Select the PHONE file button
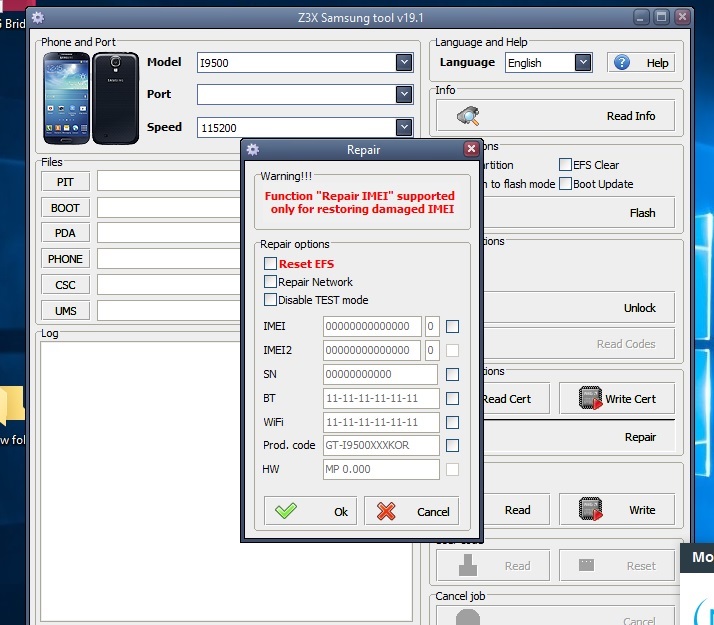Image resolution: width=714 pixels, height=625 pixels. click(x=65, y=259)
